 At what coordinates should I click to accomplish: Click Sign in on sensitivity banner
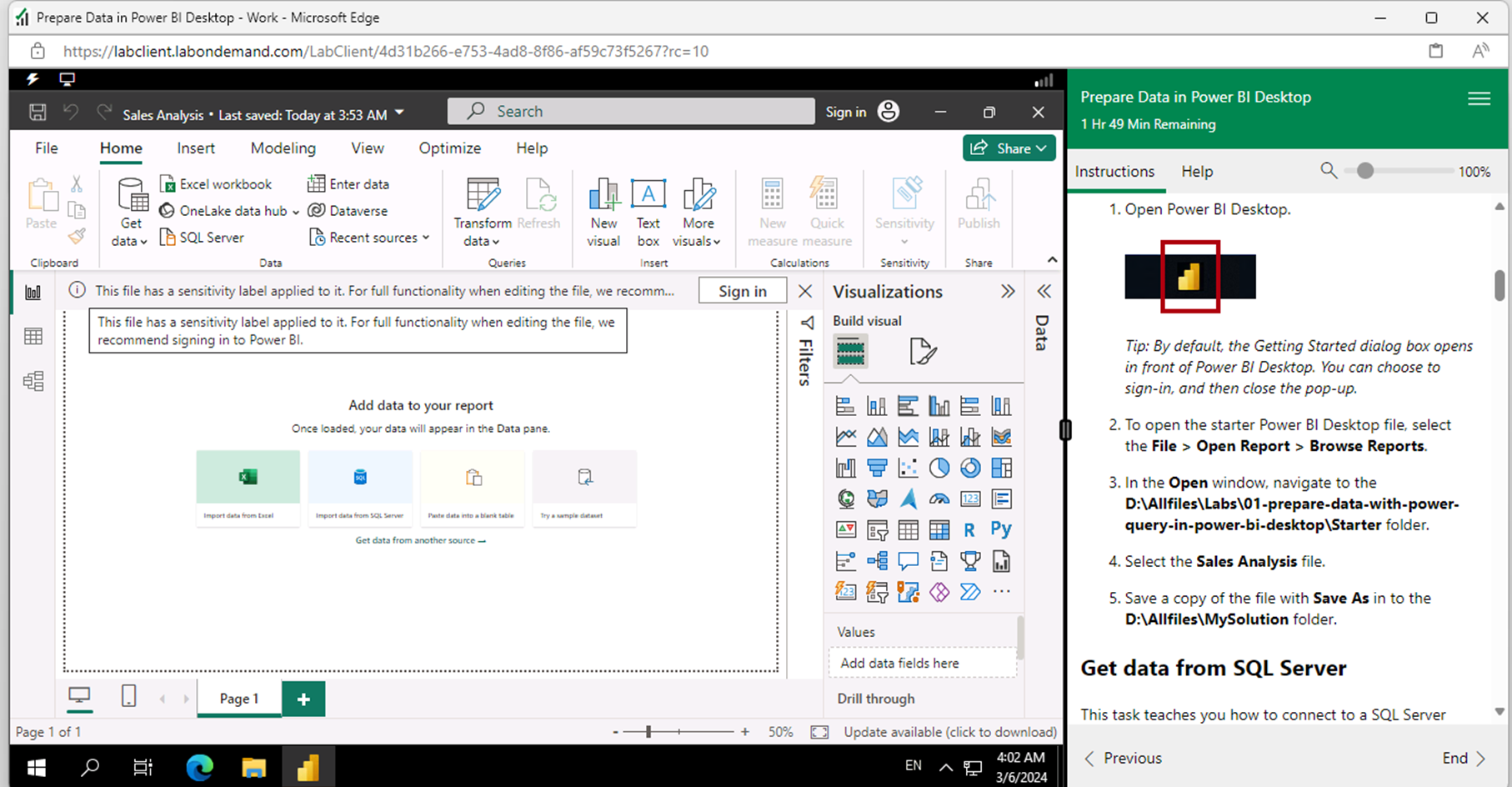[x=742, y=291]
